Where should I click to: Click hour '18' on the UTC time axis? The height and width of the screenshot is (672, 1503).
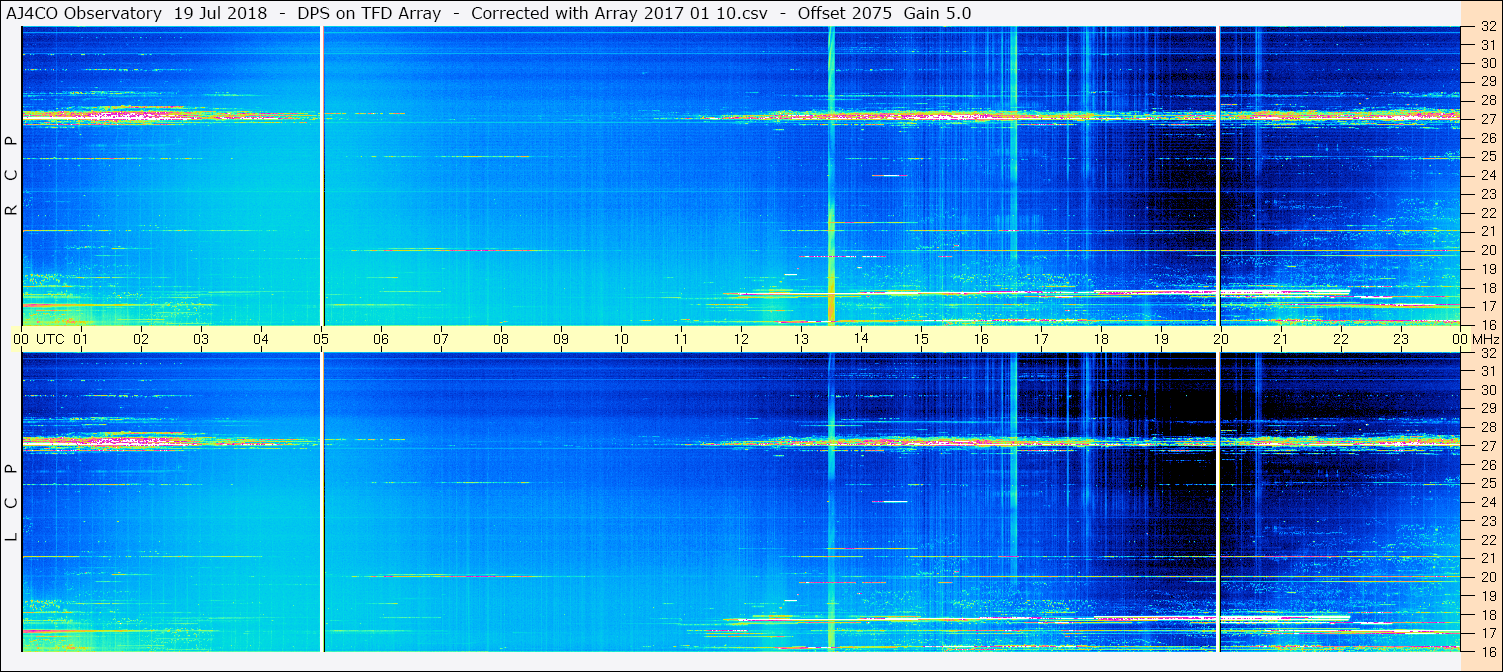(x=1101, y=339)
